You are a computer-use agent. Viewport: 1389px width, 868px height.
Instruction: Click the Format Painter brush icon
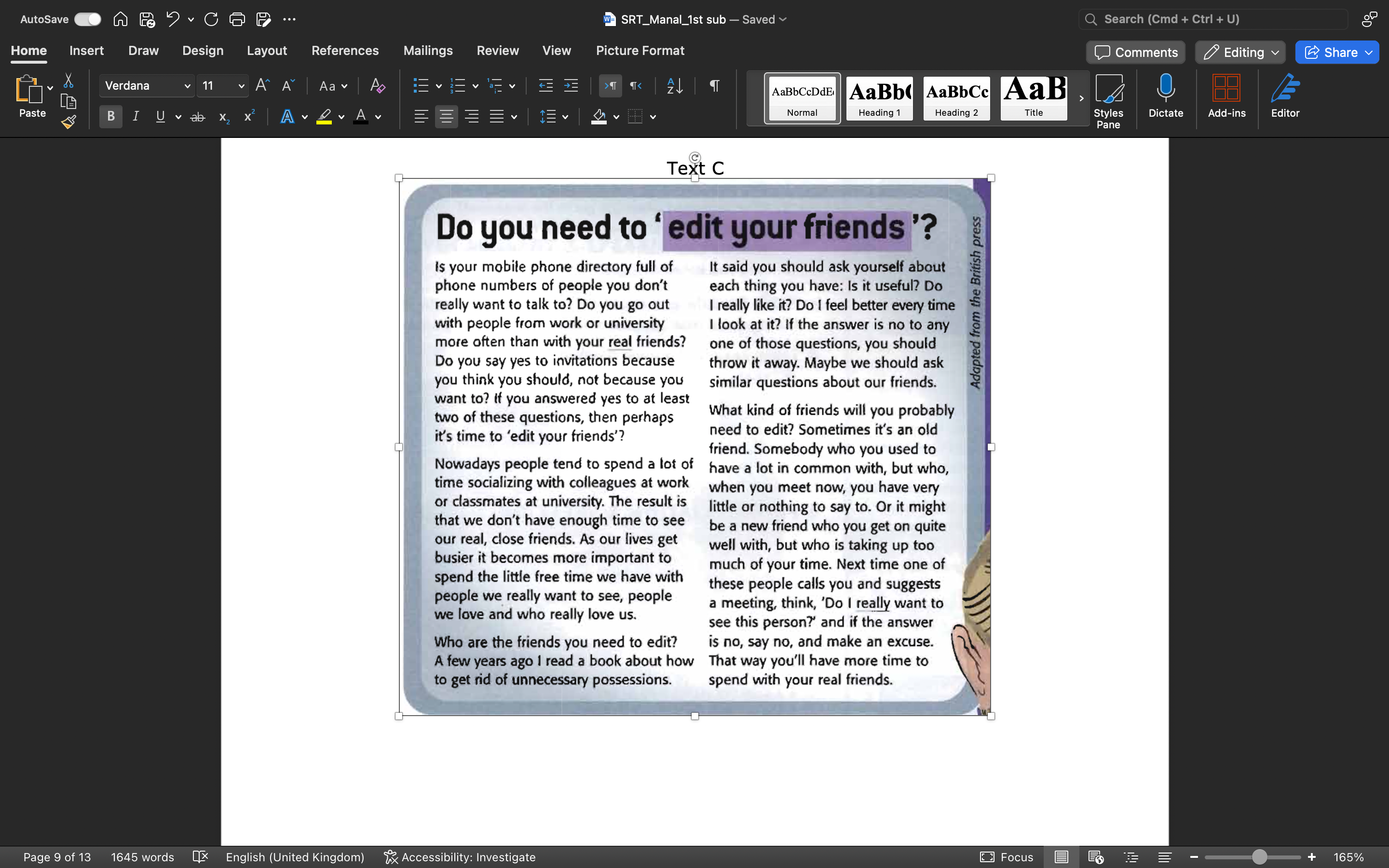[68, 122]
